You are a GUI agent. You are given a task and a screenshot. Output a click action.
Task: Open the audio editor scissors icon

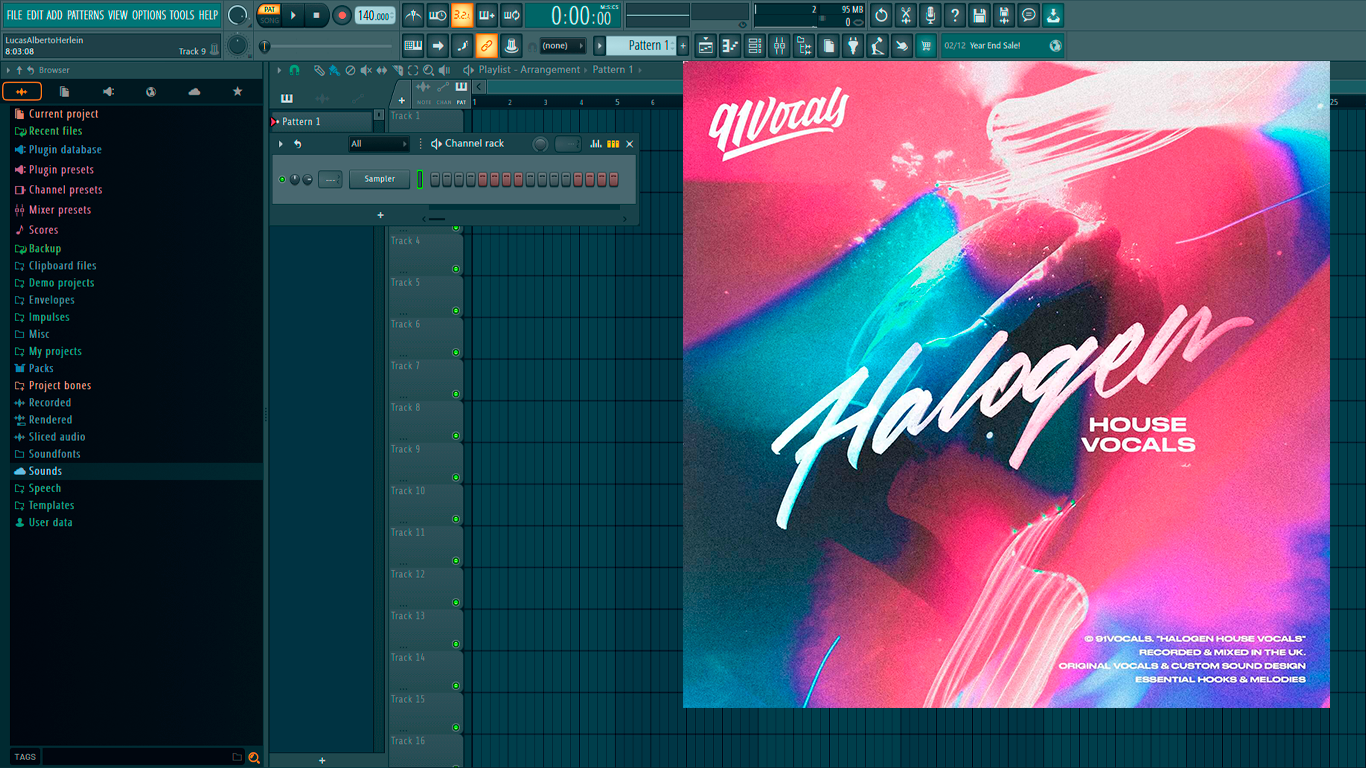click(906, 15)
